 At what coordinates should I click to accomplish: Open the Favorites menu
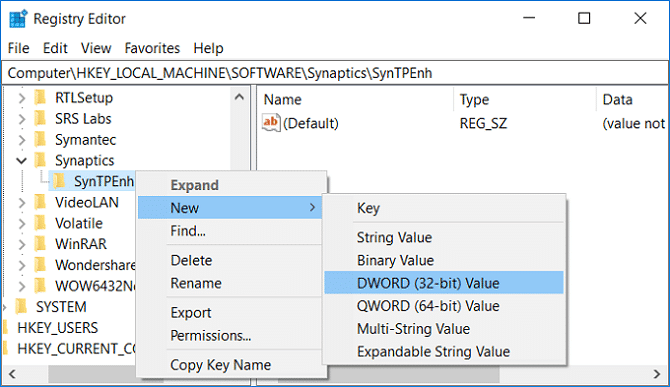pos(152,48)
